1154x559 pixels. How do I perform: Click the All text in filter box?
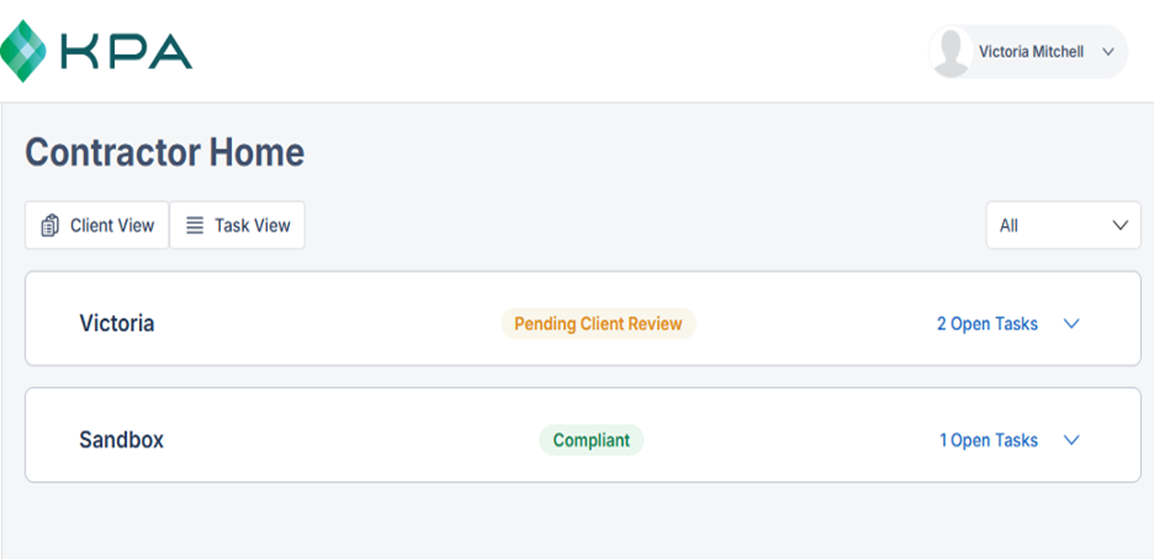click(1009, 226)
